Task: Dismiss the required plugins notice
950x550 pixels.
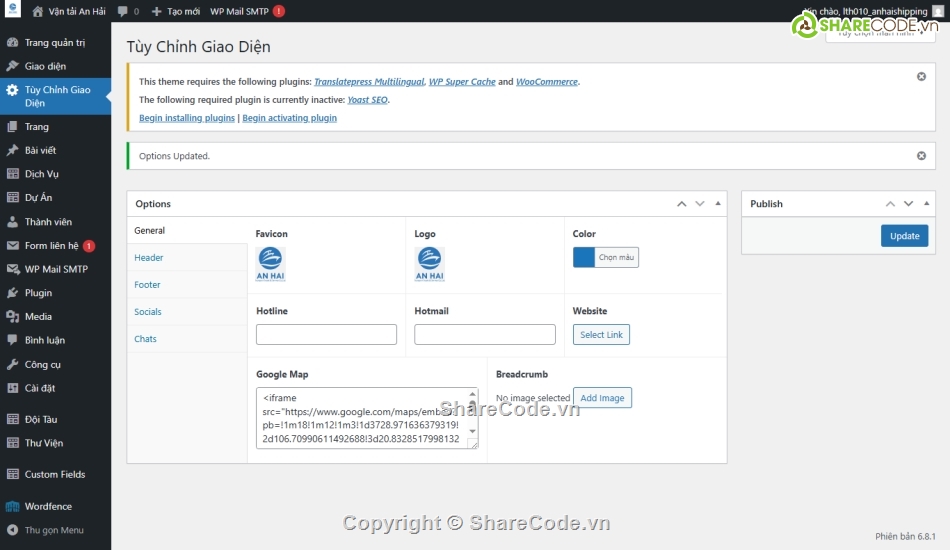Action: pos(921,76)
